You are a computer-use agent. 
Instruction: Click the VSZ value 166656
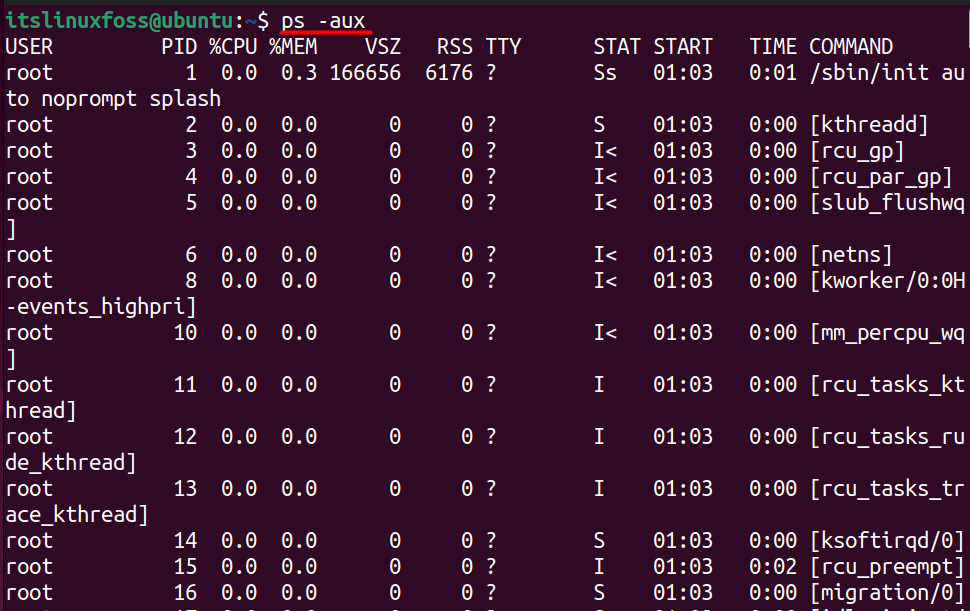click(365, 73)
